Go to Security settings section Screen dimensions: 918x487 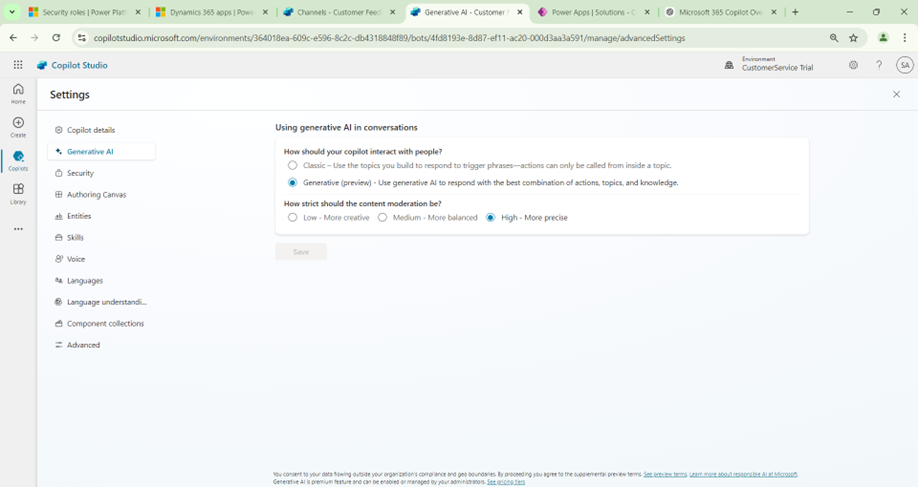[x=80, y=173]
